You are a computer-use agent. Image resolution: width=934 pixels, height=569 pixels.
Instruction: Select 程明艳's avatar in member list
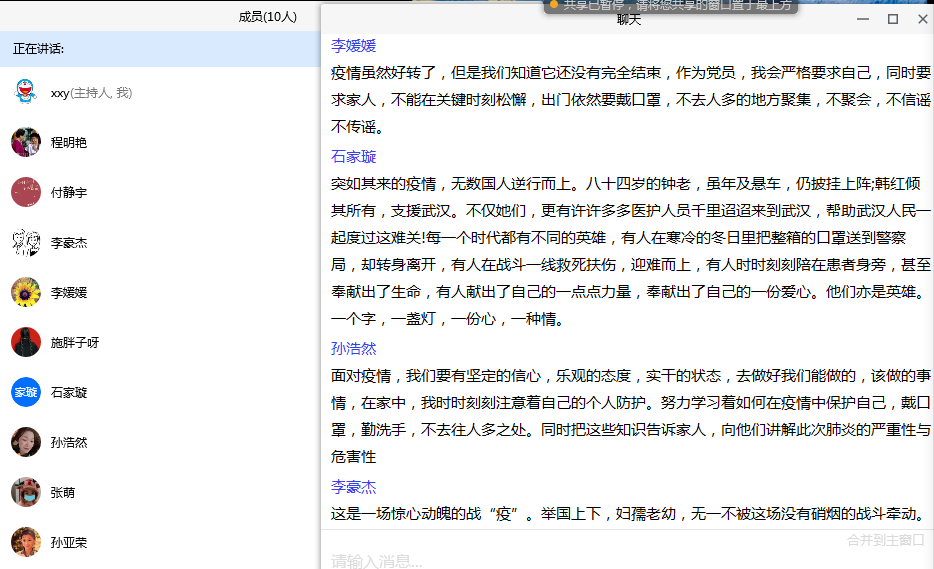point(25,142)
